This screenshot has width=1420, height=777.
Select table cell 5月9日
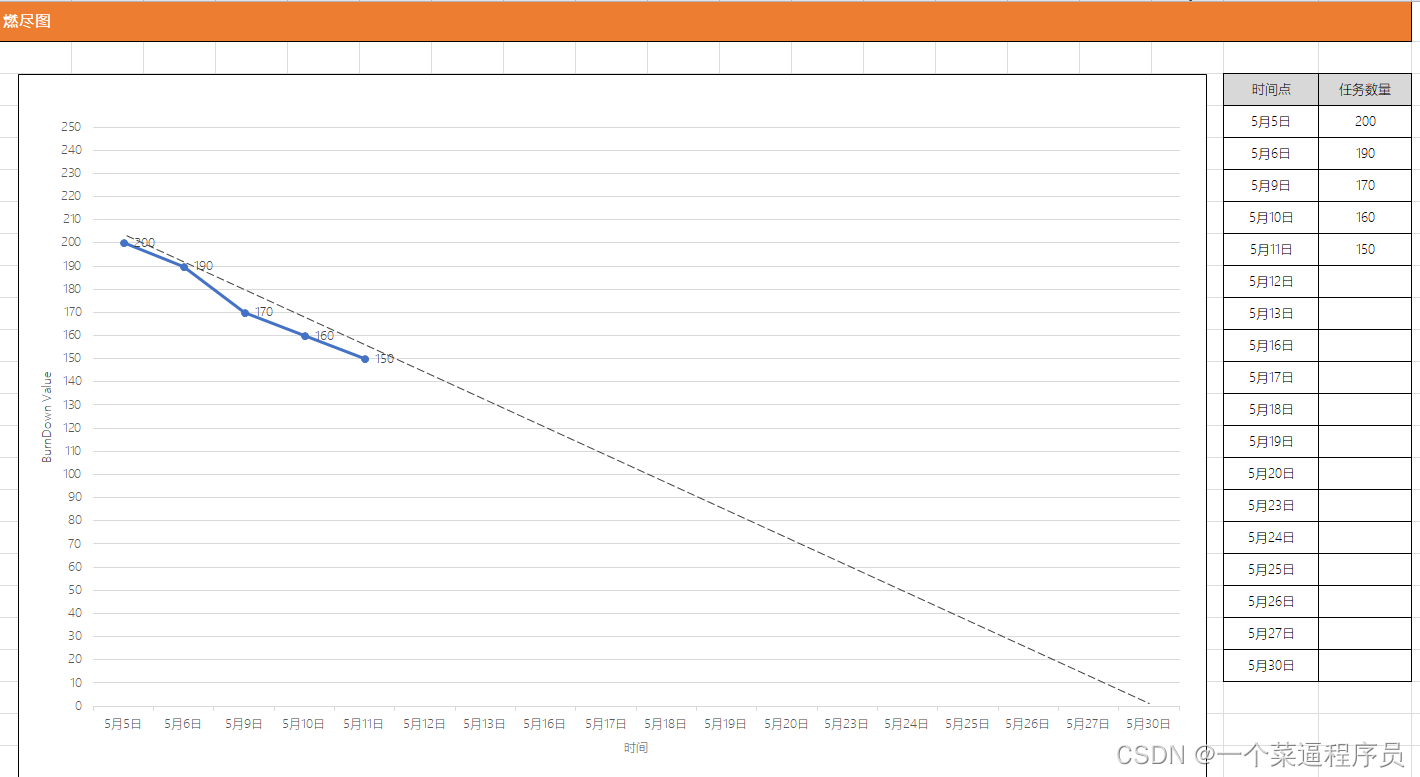1271,185
